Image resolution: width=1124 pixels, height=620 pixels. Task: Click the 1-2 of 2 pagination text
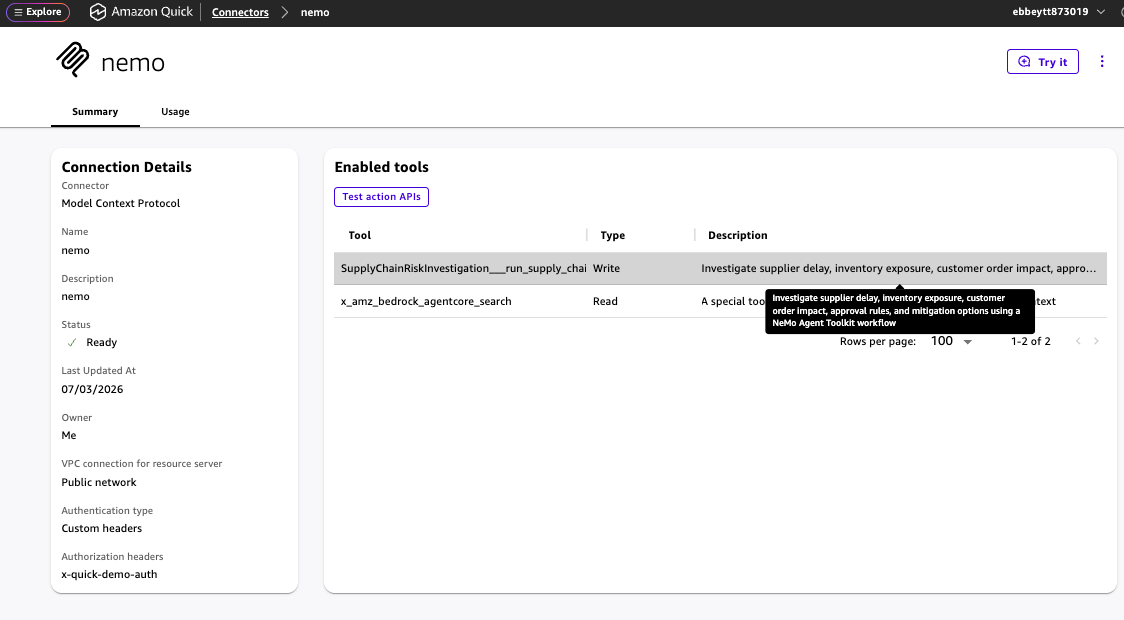1031,341
